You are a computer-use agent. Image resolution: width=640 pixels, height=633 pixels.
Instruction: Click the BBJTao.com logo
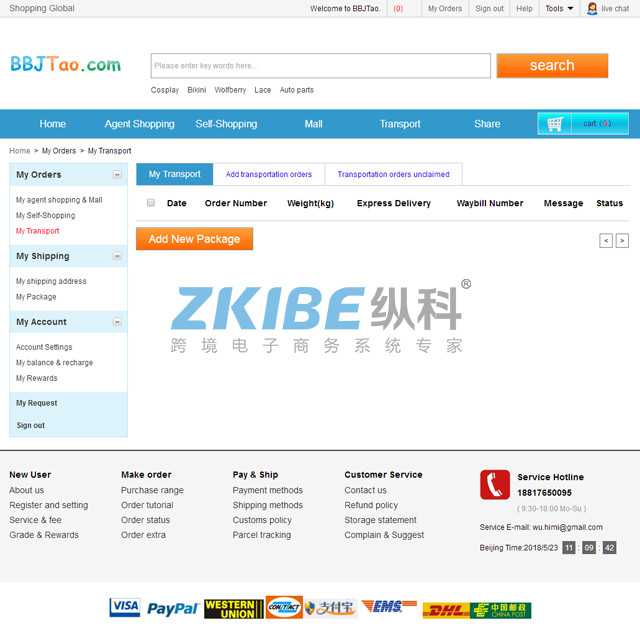click(65, 64)
